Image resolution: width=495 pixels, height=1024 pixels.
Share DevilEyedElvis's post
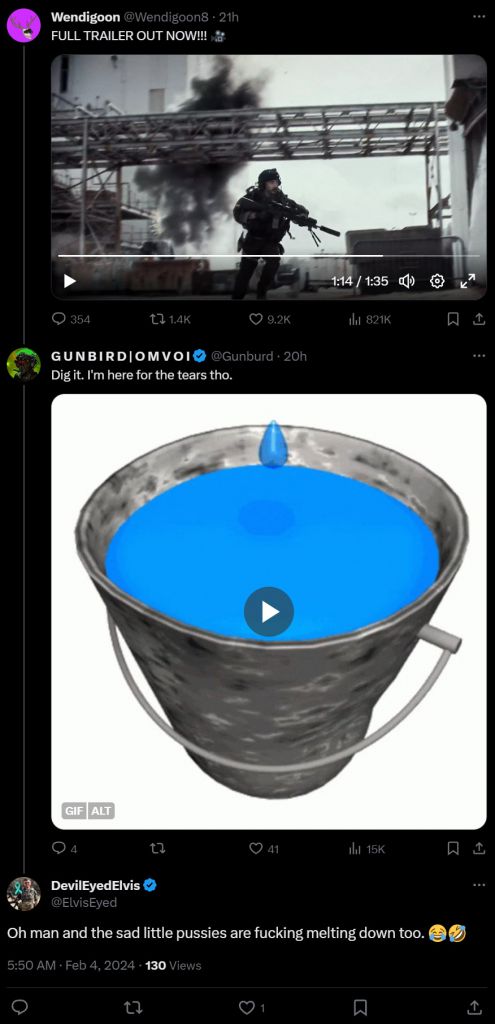pyautogui.click(x=475, y=1007)
